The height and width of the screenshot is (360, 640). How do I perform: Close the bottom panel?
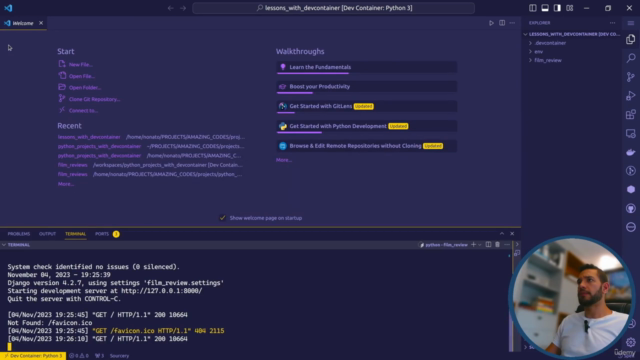pos(512,233)
